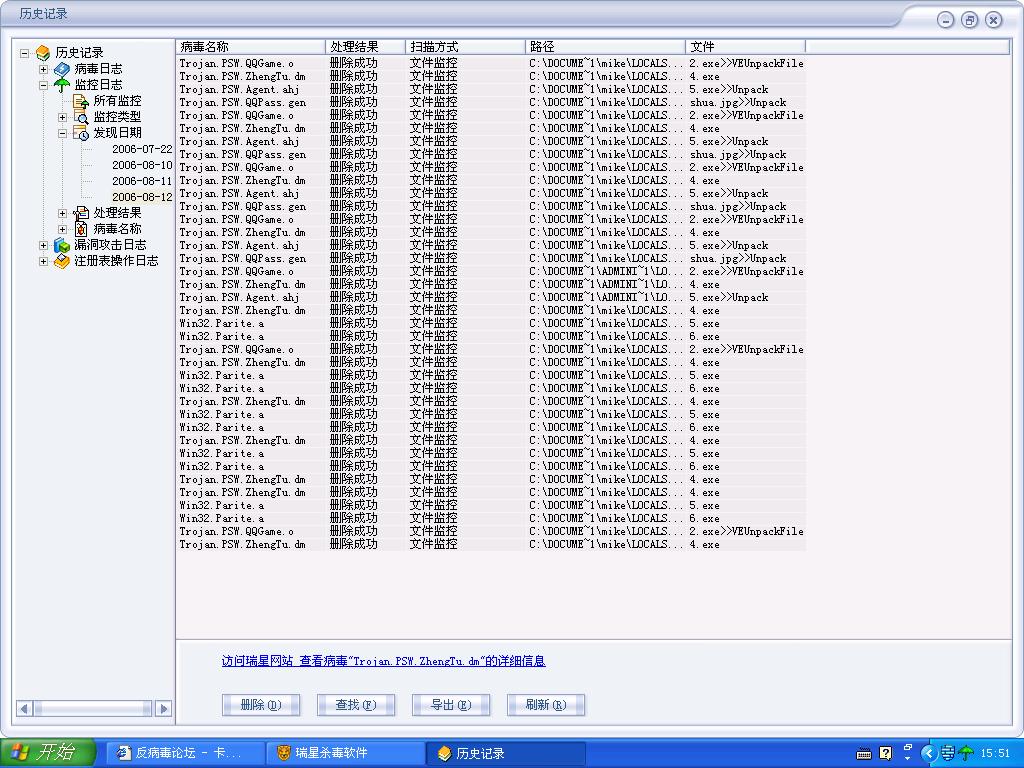Click the green umbrella icon beside 监控日志
Viewport: 1024px width, 768px height.
pos(62,85)
